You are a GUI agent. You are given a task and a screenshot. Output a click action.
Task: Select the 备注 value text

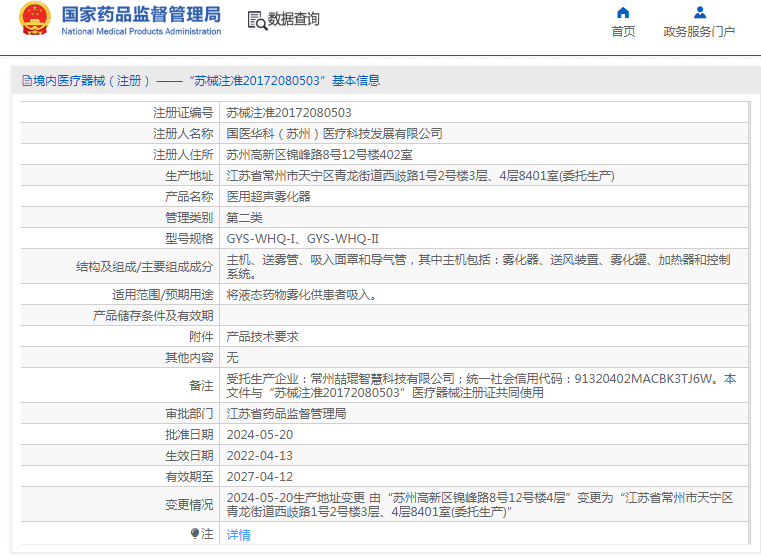pos(481,385)
